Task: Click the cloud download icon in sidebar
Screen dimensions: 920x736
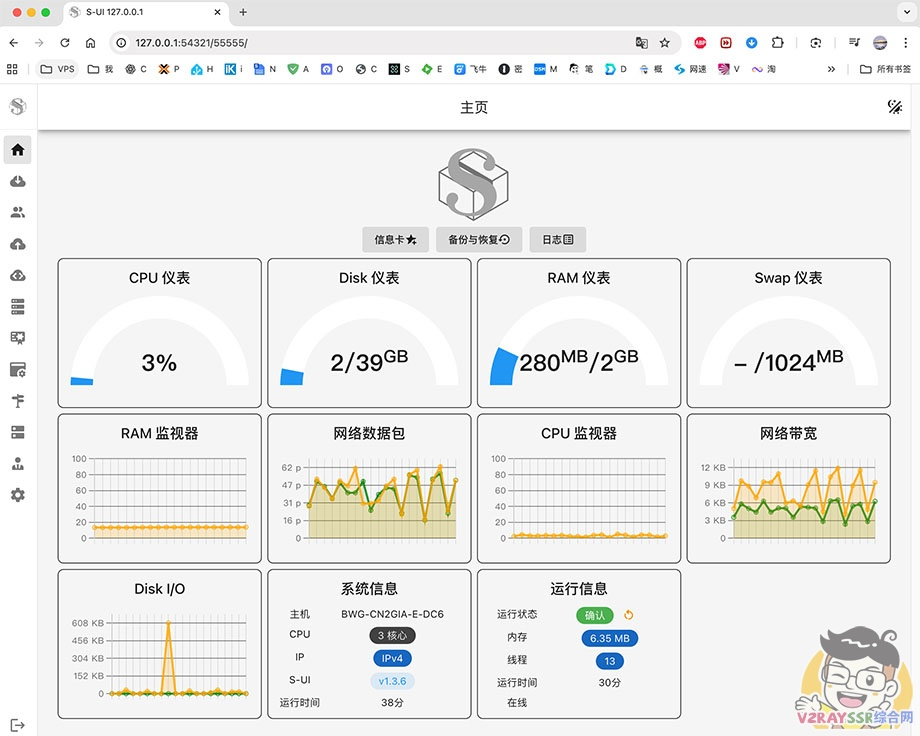Action: tap(17, 181)
